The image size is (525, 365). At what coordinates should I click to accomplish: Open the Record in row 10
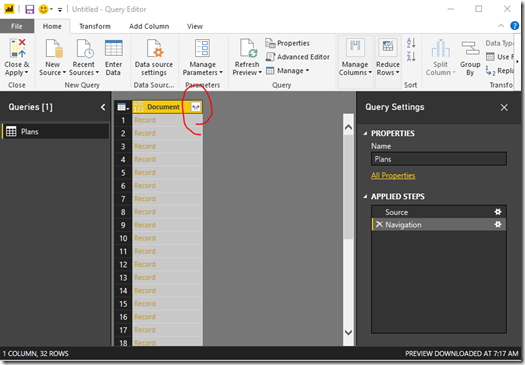point(145,238)
